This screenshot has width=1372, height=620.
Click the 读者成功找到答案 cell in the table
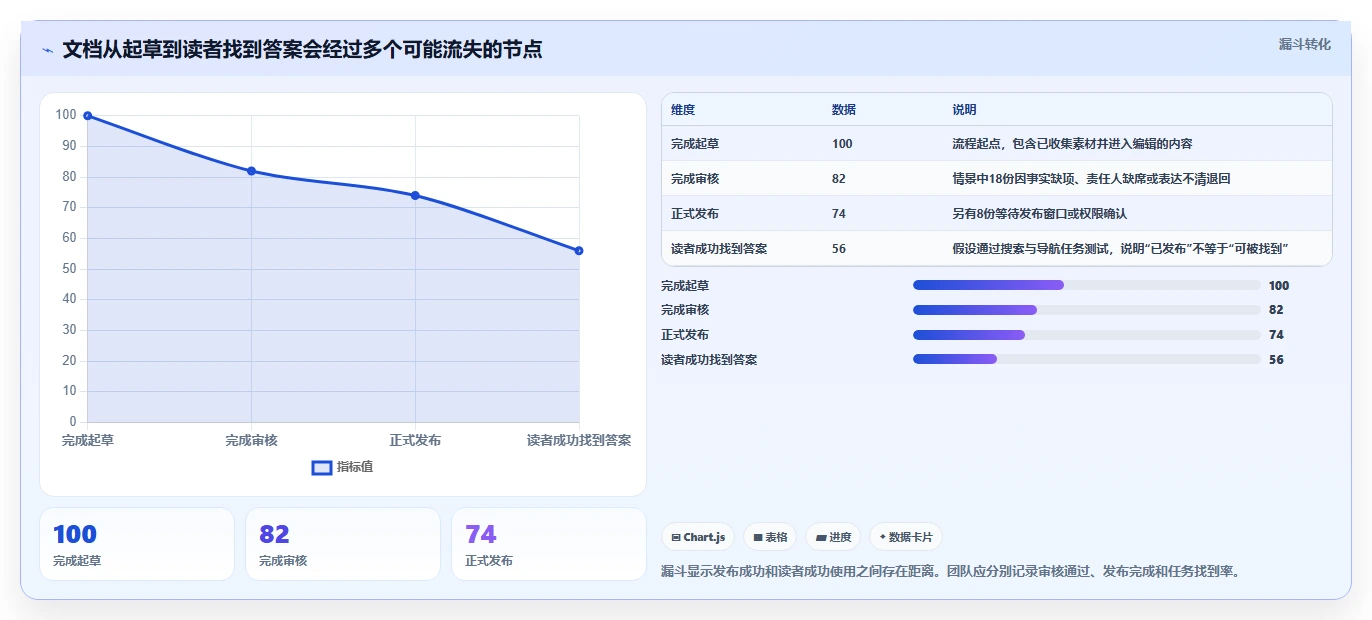tap(719, 249)
